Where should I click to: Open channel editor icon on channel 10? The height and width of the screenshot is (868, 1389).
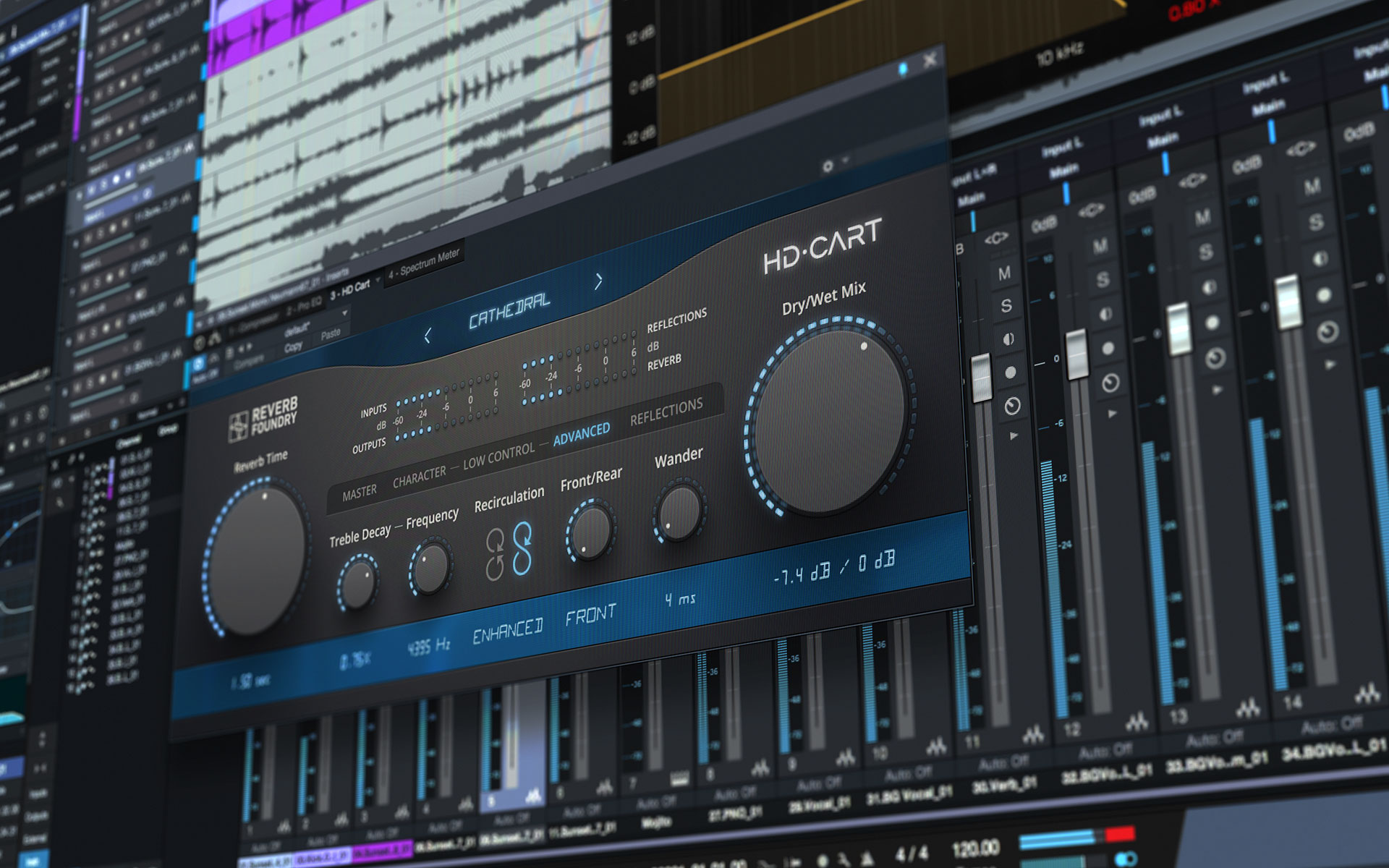coord(937,746)
